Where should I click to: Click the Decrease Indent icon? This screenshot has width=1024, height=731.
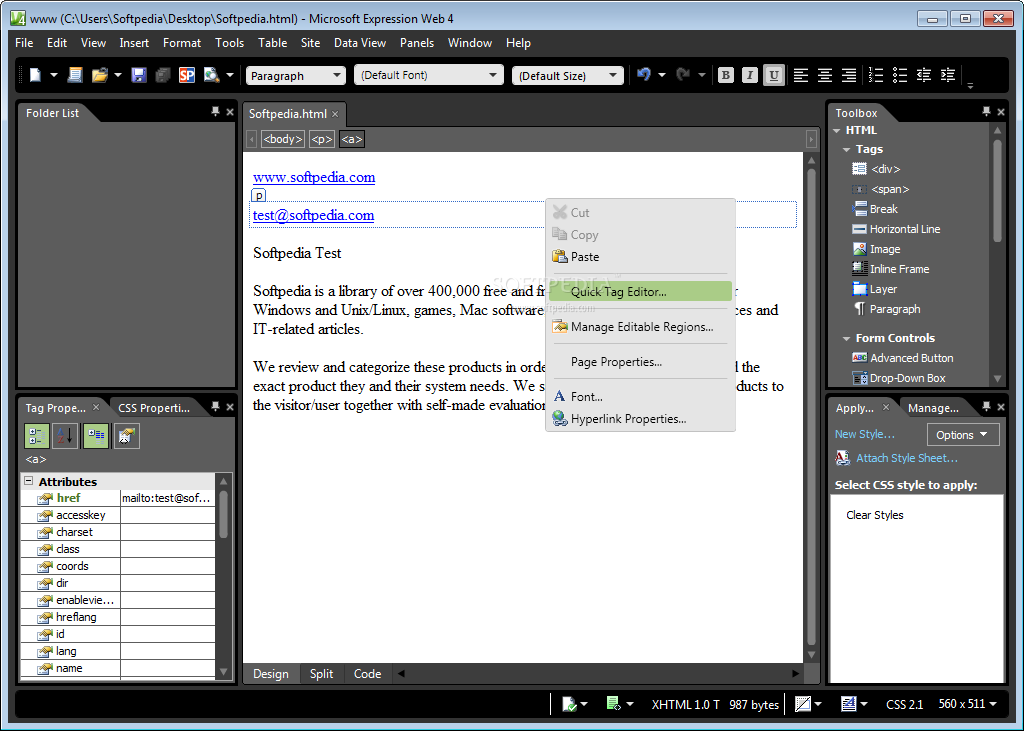point(923,75)
